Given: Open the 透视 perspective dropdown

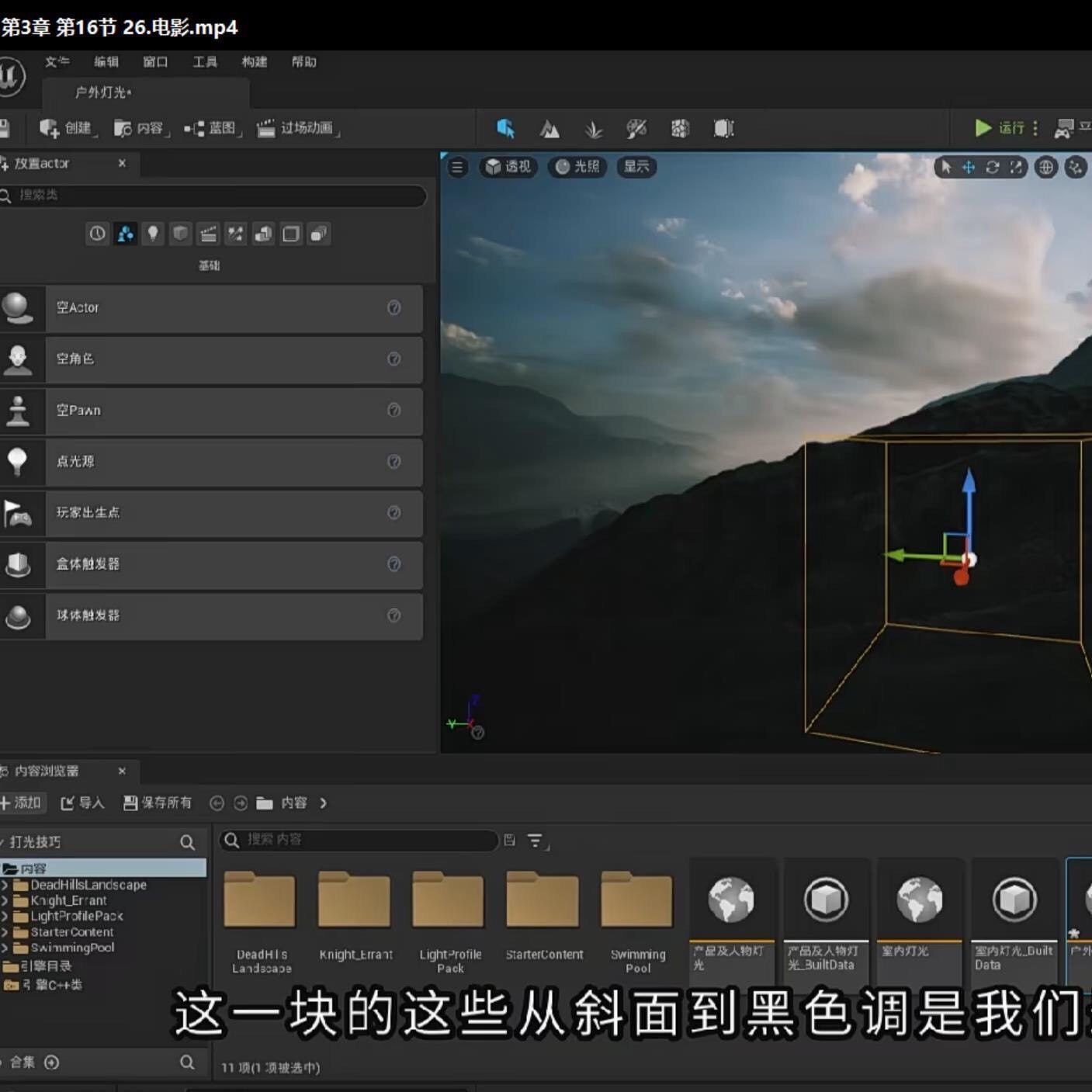Looking at the screenshot, I should tap(508, 167).
